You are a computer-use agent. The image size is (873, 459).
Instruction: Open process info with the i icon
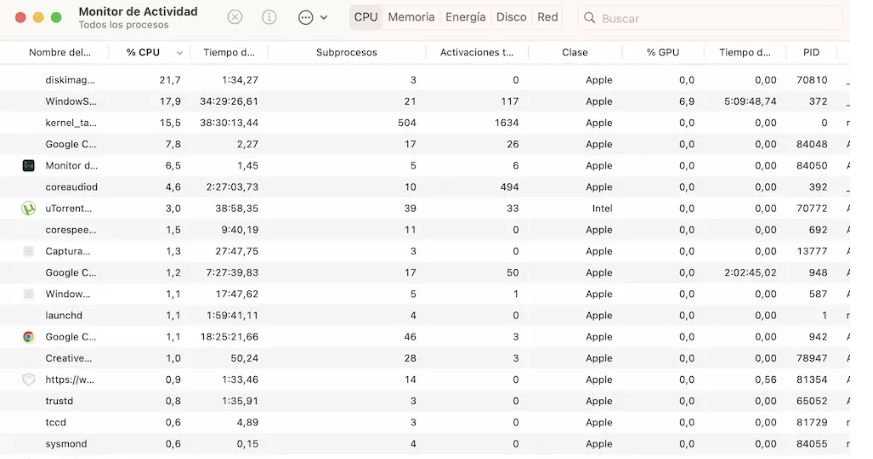(x=269, y=17)
